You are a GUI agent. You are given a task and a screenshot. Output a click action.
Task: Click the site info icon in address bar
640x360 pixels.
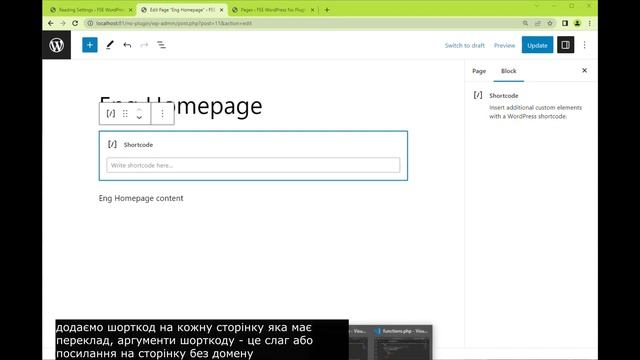click(x=90, y=23)
